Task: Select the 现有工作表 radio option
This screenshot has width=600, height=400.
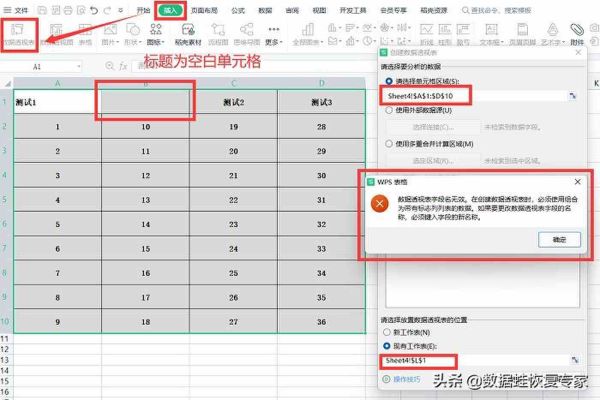Action: tap(387, 346)
